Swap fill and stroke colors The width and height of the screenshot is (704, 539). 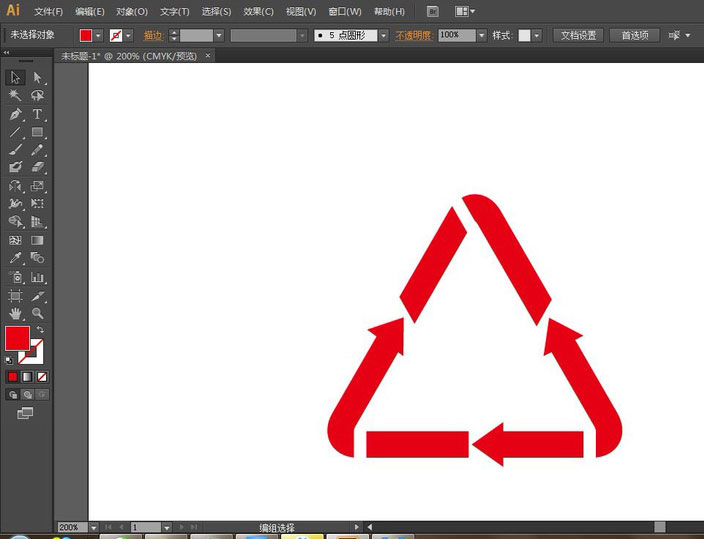40,330
